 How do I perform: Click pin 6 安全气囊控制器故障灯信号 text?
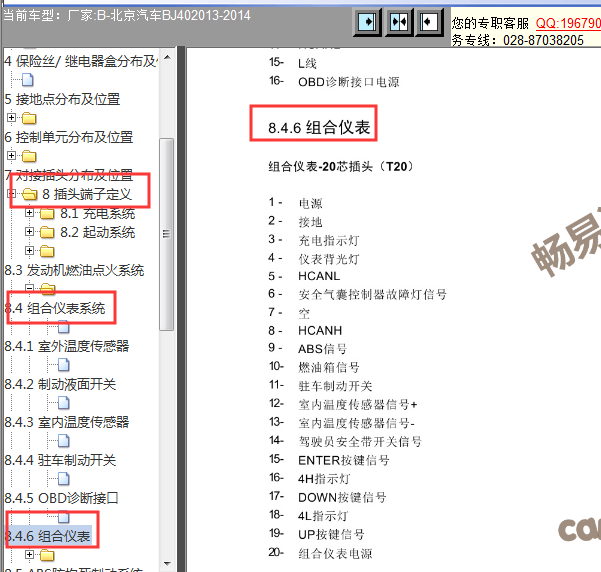click(x=373, y=294)
